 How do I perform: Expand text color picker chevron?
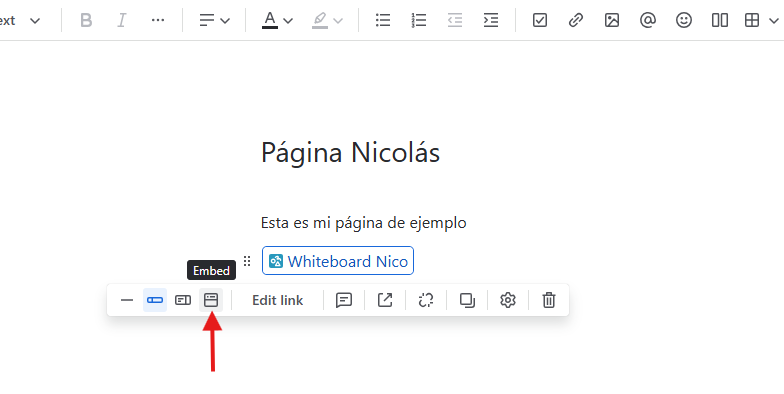(288, 20)
